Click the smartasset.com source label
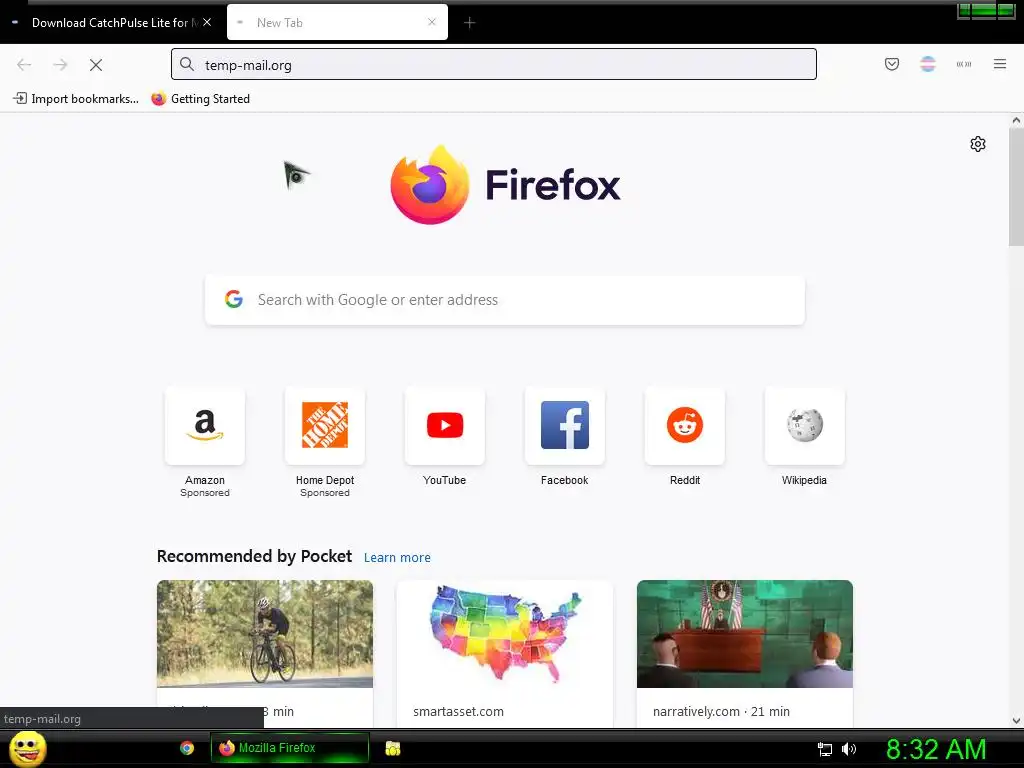Image resolution: width=1024 pixels, height=768 pixels. click(x=458, y=711)
